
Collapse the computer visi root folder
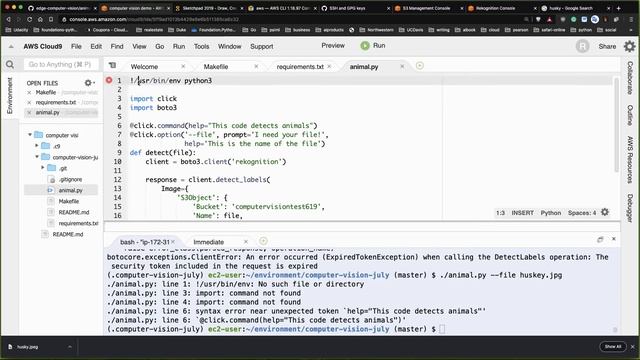click(30, 135)
